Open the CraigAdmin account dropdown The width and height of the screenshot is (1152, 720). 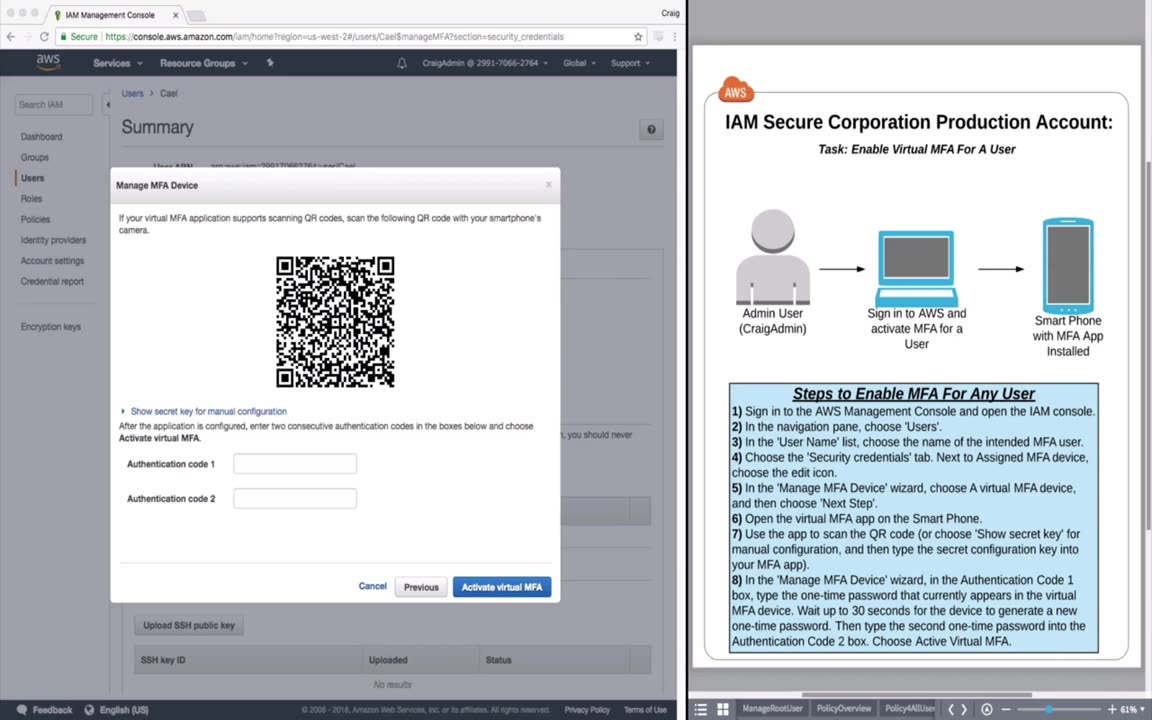[485, 63]
